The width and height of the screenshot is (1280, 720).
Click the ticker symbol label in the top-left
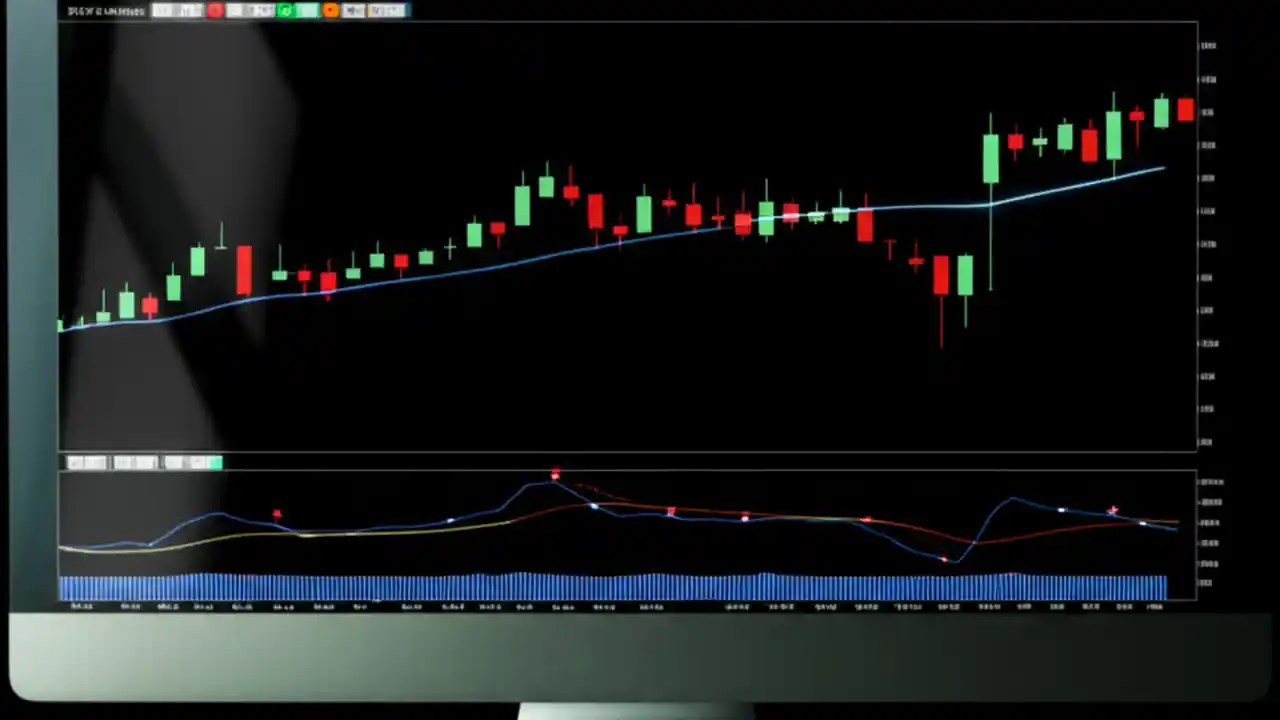click(105, 10)
